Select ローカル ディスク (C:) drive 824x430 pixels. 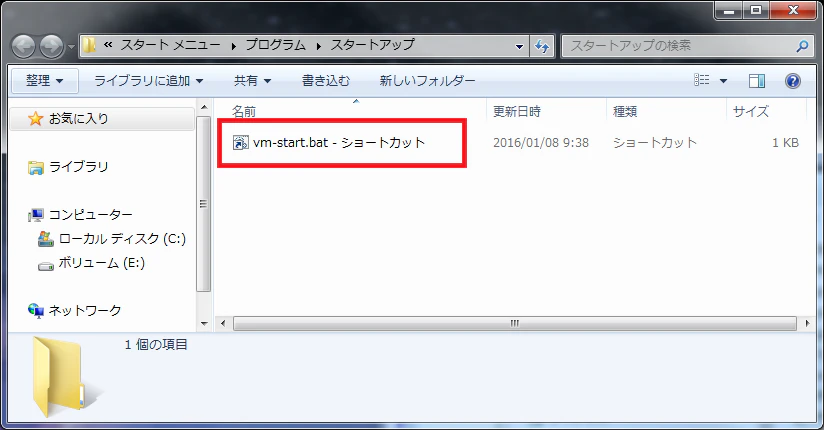coord(122,239)
